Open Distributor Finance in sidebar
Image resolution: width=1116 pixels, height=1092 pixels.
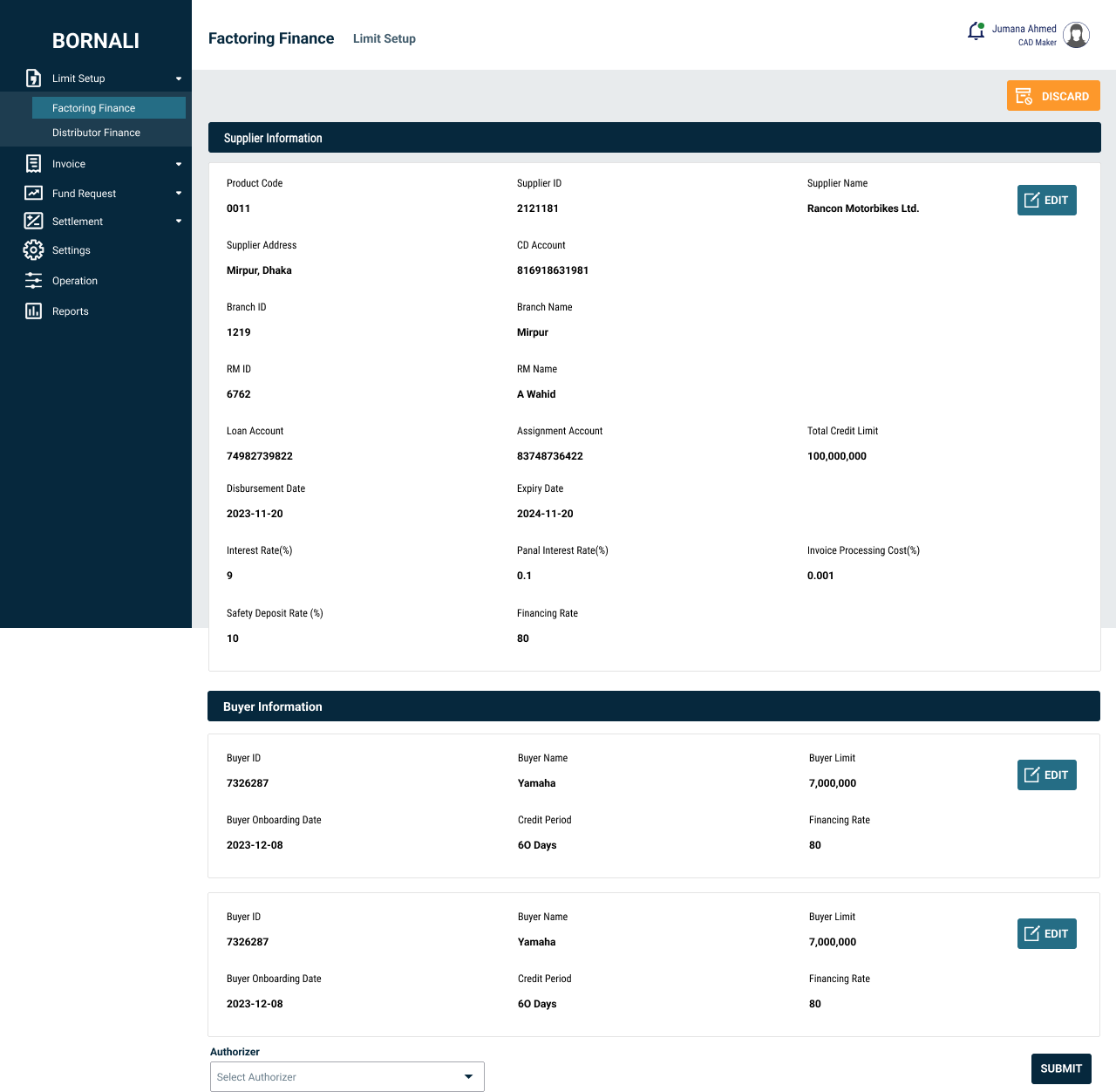point(96,133)
